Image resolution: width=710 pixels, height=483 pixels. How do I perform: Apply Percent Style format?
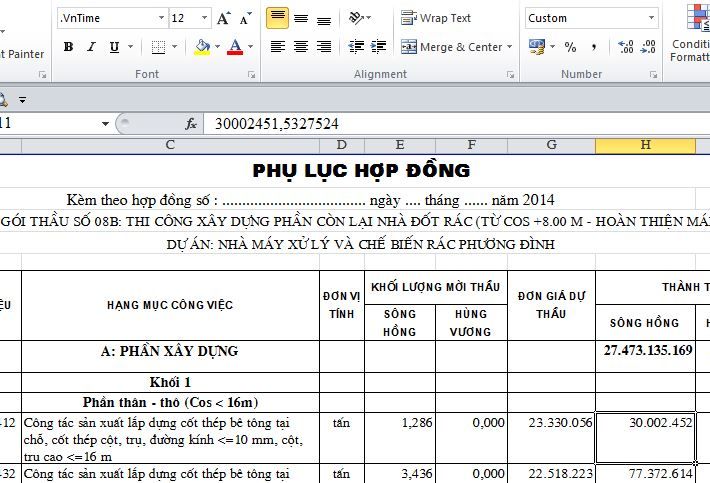(x=570, y=47)
